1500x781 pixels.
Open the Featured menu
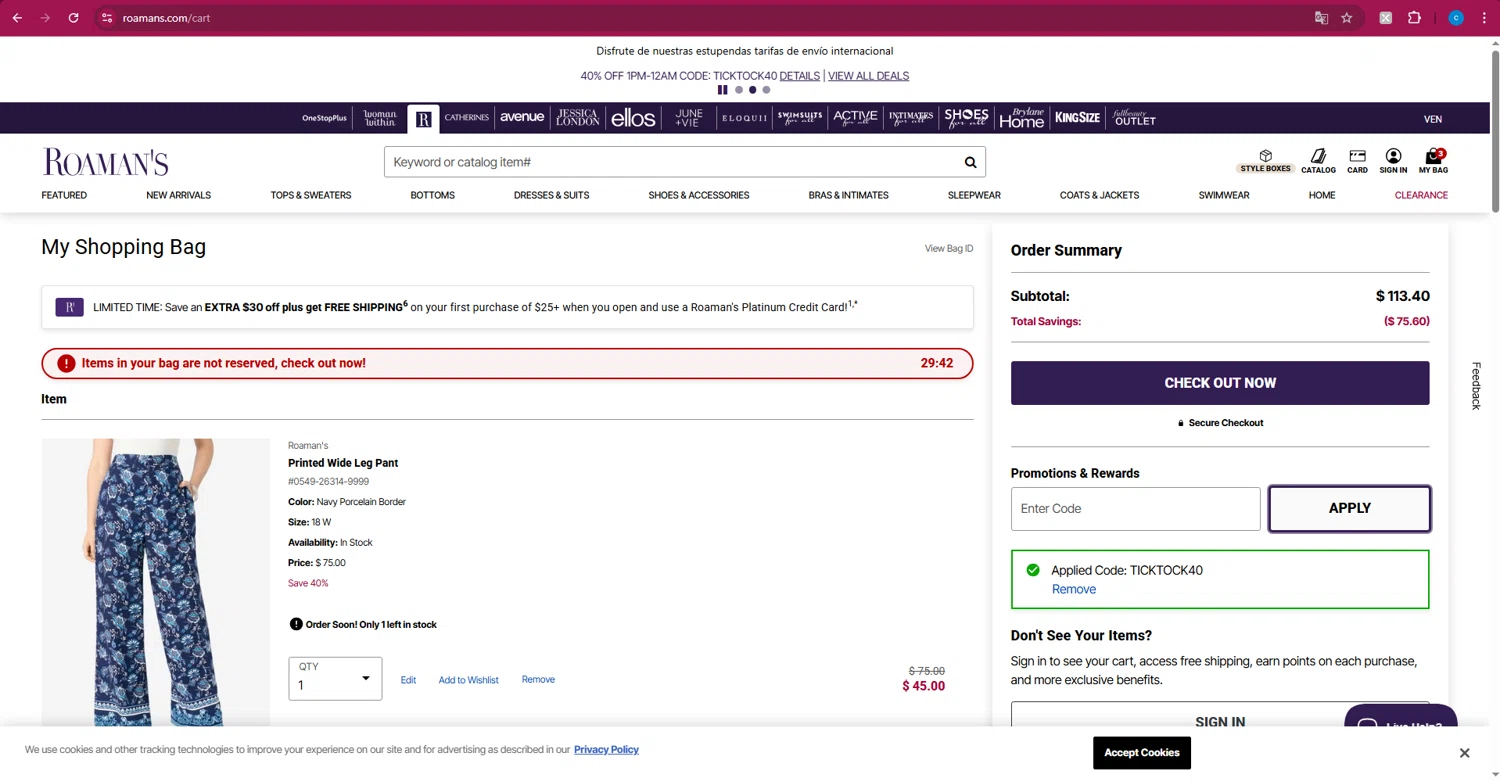click(64, 195)
